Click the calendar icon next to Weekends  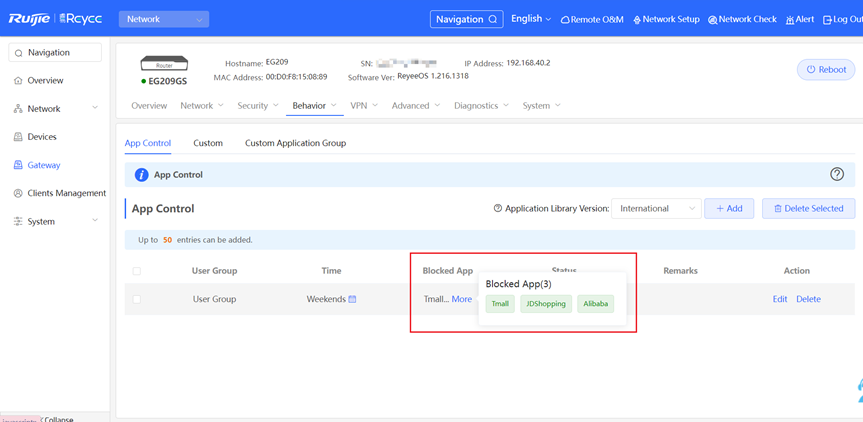(x=352, y=299)
